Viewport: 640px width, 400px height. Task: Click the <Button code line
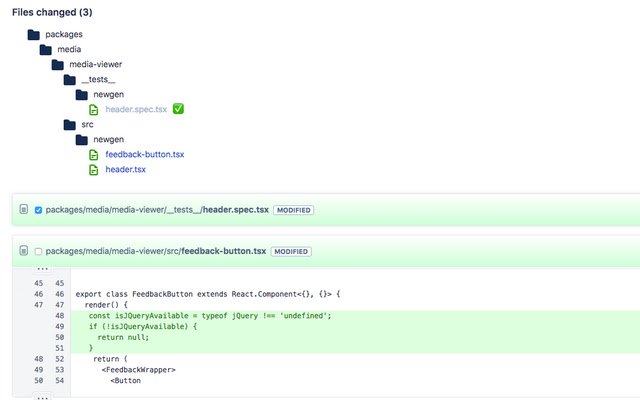coord(125,380)
